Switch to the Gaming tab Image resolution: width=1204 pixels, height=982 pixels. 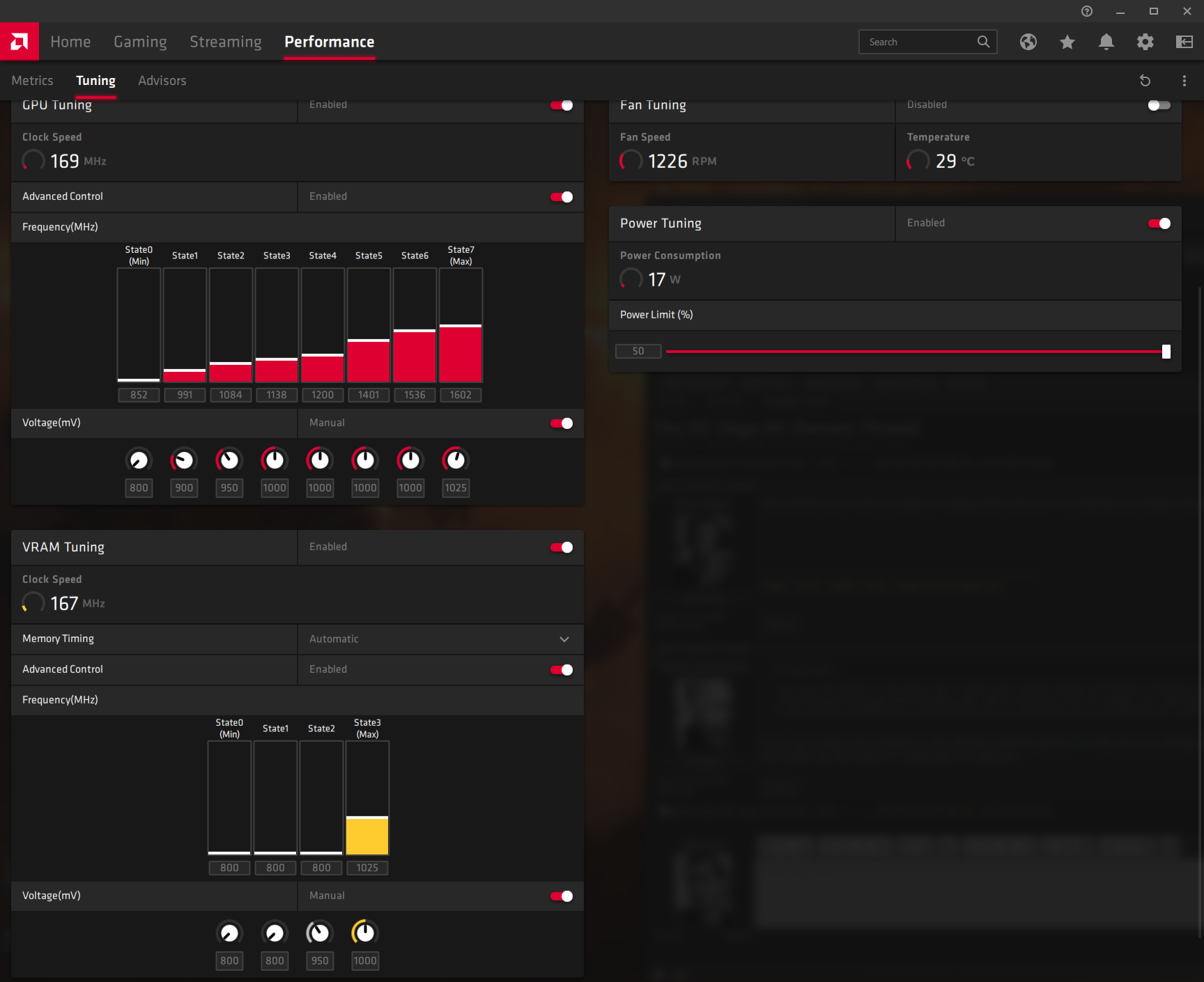tap(140, 42)
